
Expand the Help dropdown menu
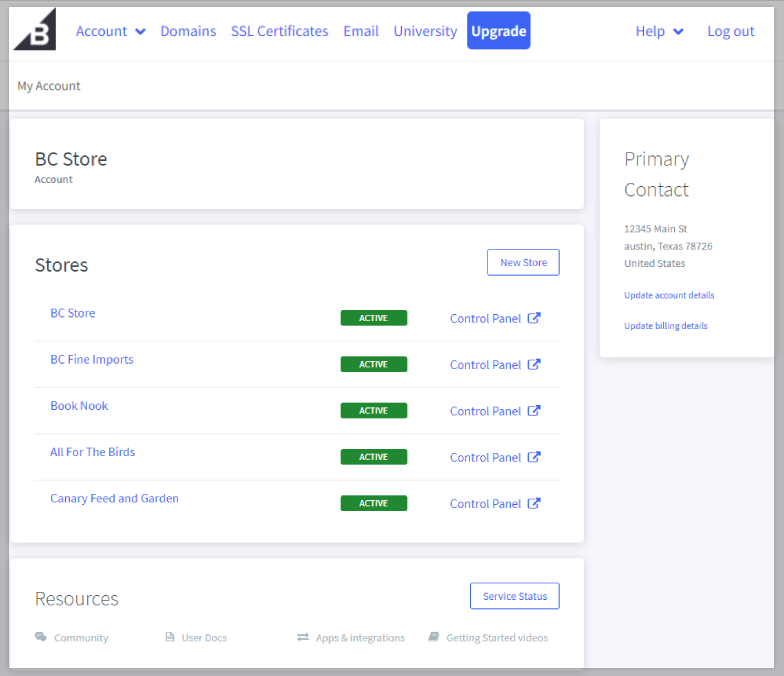pyautogui.click(x=660, y=31)
